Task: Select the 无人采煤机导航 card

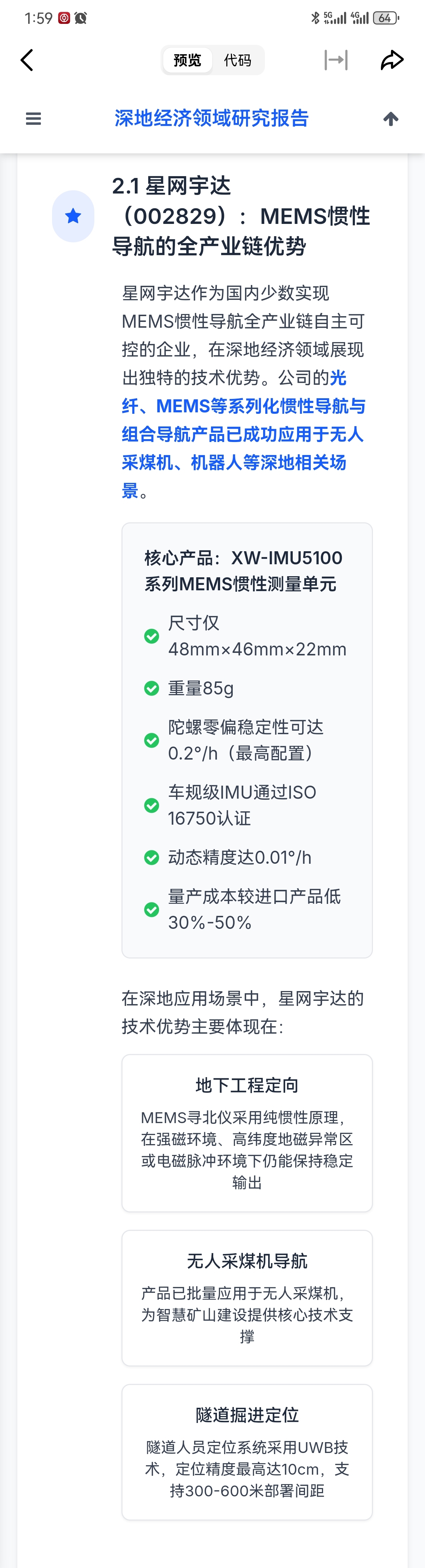Action: 247,1298
